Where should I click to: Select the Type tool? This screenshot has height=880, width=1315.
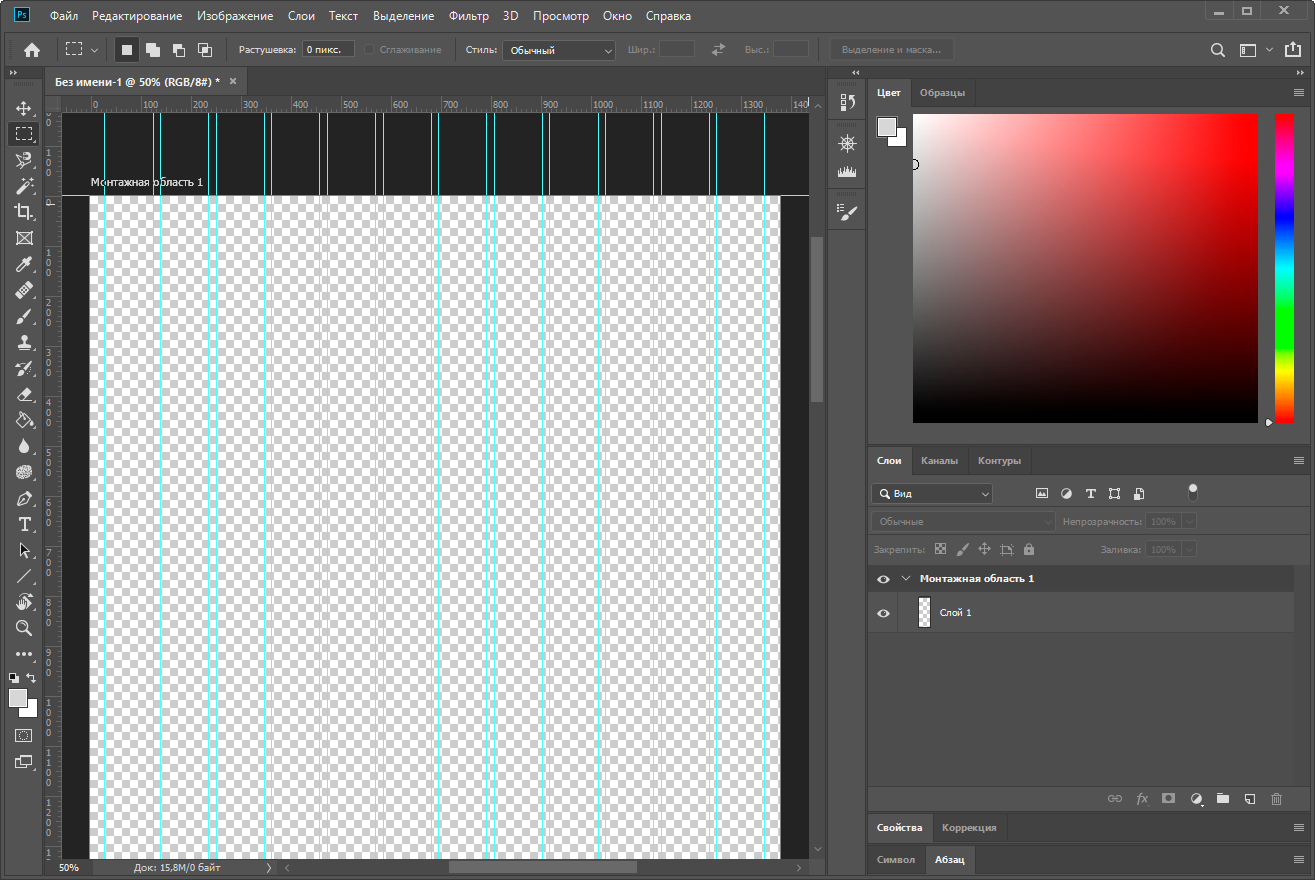point(24,524)
